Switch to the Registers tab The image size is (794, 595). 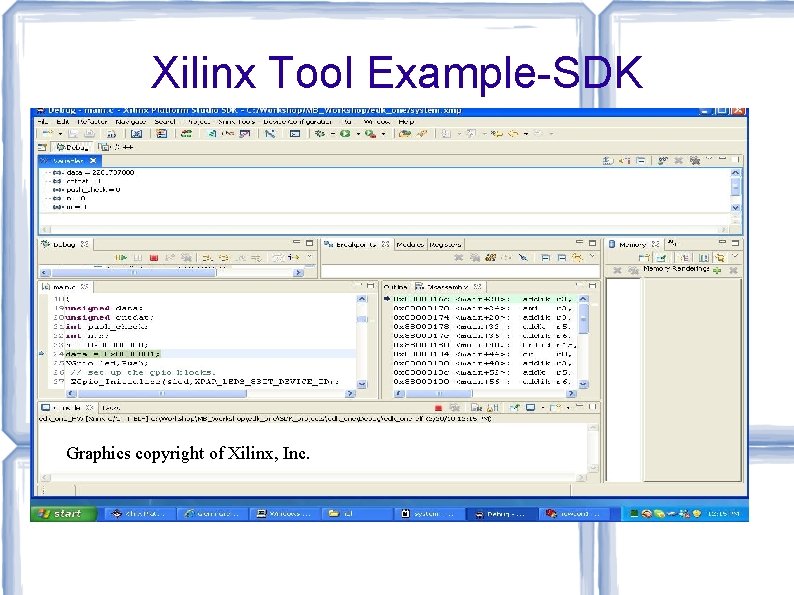point(445,245)
